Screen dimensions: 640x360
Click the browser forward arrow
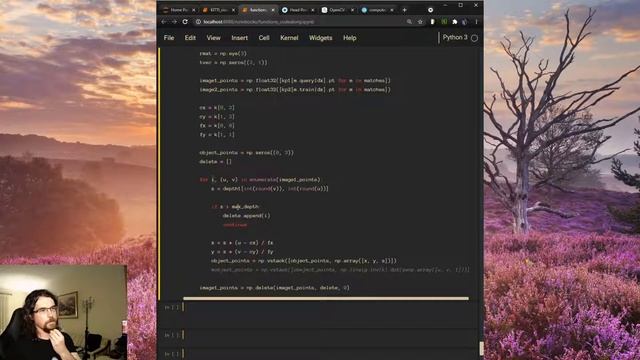tap(174, 22)
